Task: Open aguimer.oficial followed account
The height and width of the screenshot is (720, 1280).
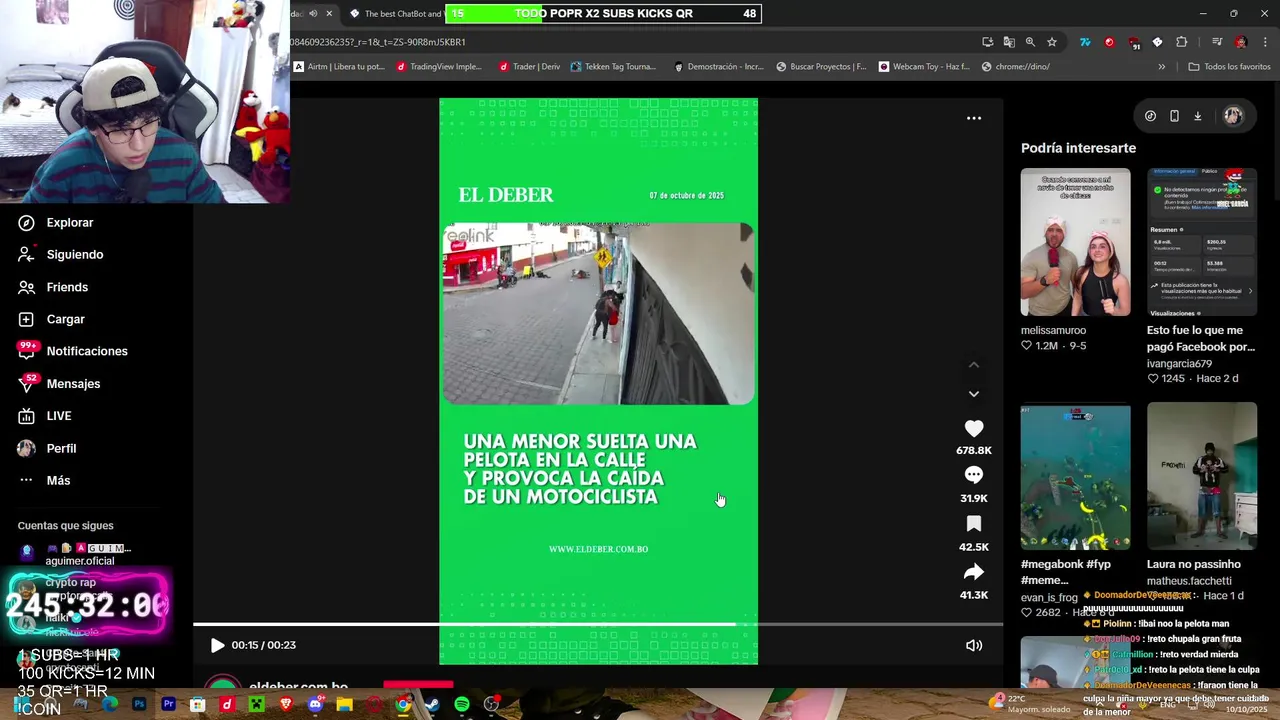Action: coord(75,554)
